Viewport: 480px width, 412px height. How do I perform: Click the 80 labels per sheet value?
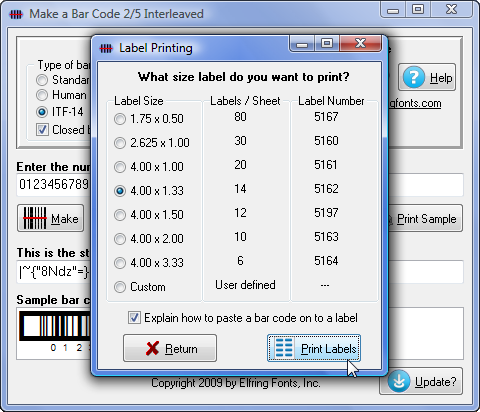(x=240, y=117)
